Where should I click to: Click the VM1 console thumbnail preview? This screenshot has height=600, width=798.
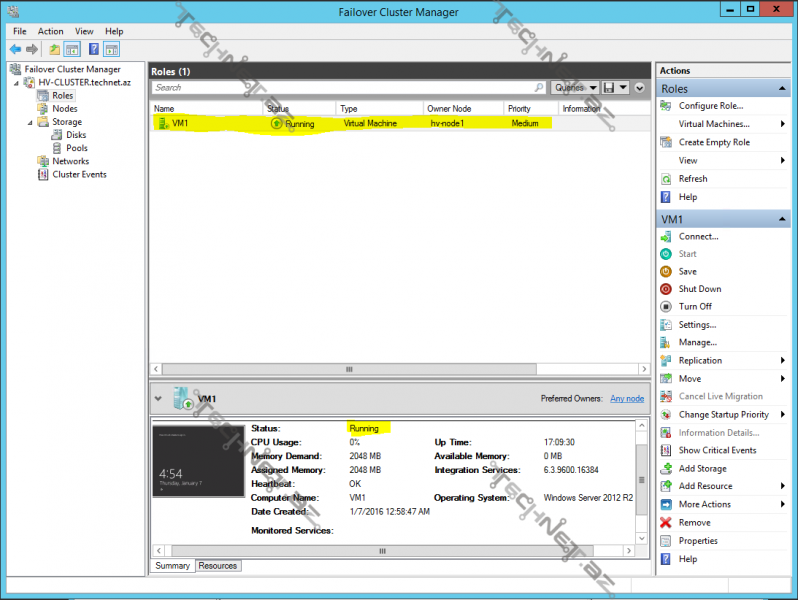(197, 461)
